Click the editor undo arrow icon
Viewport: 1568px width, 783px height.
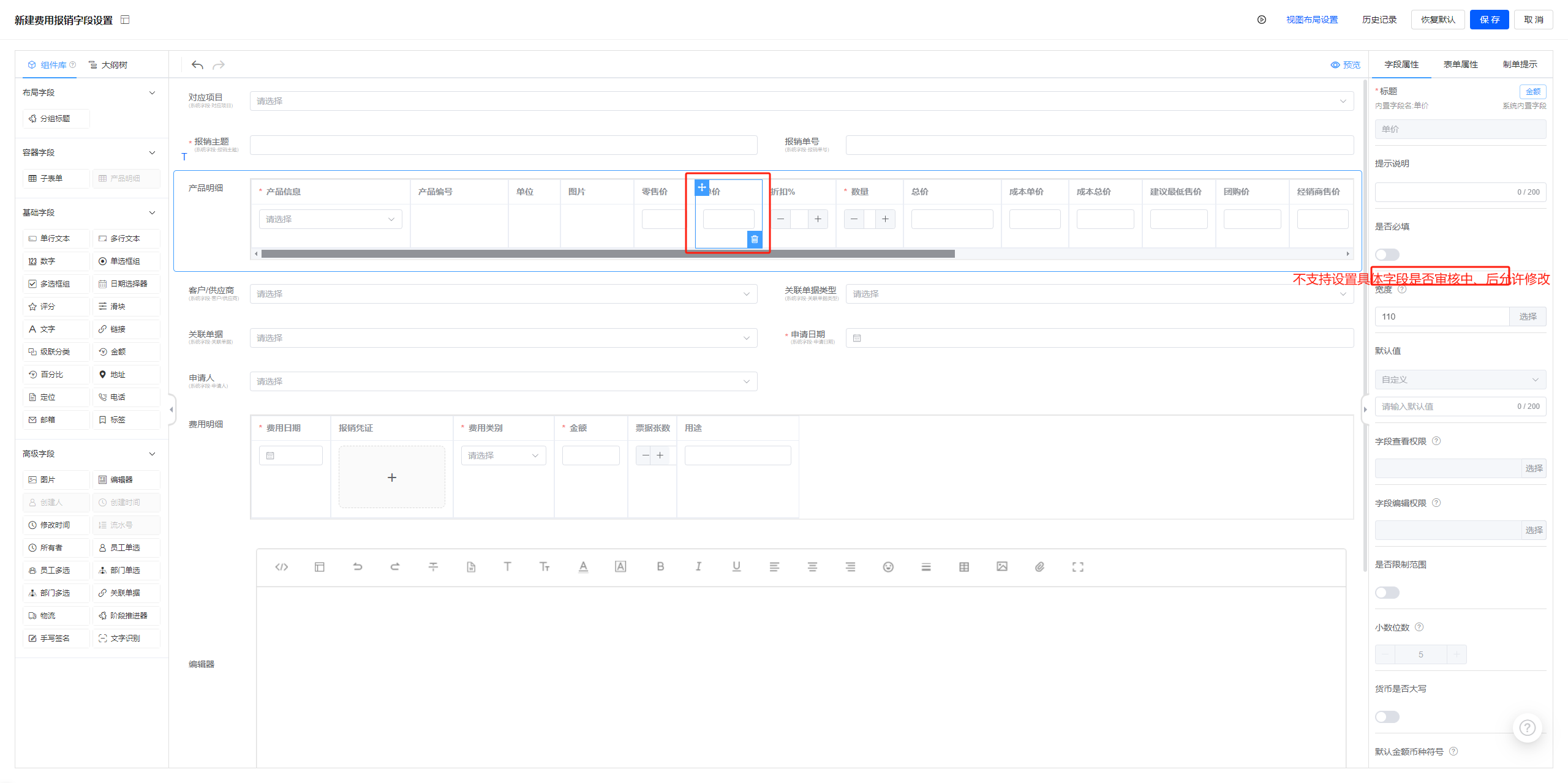358,567
